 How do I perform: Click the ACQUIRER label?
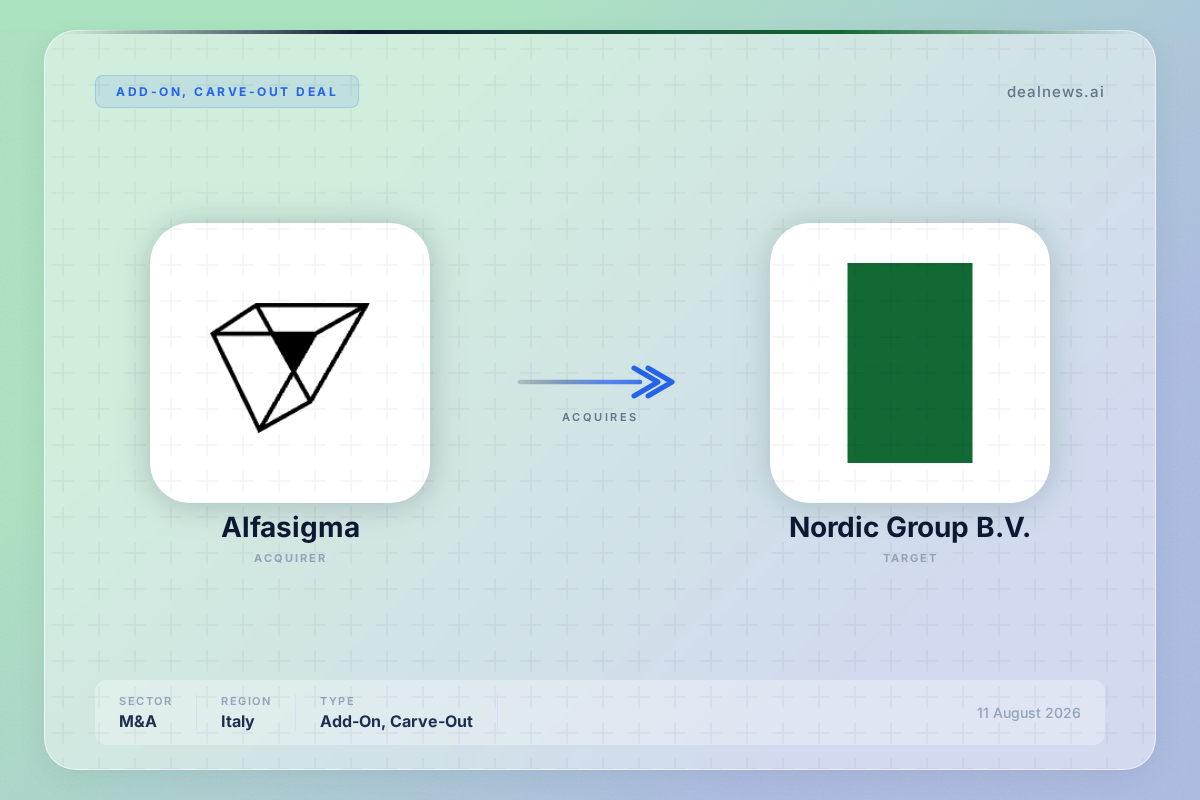coord(290,558)
